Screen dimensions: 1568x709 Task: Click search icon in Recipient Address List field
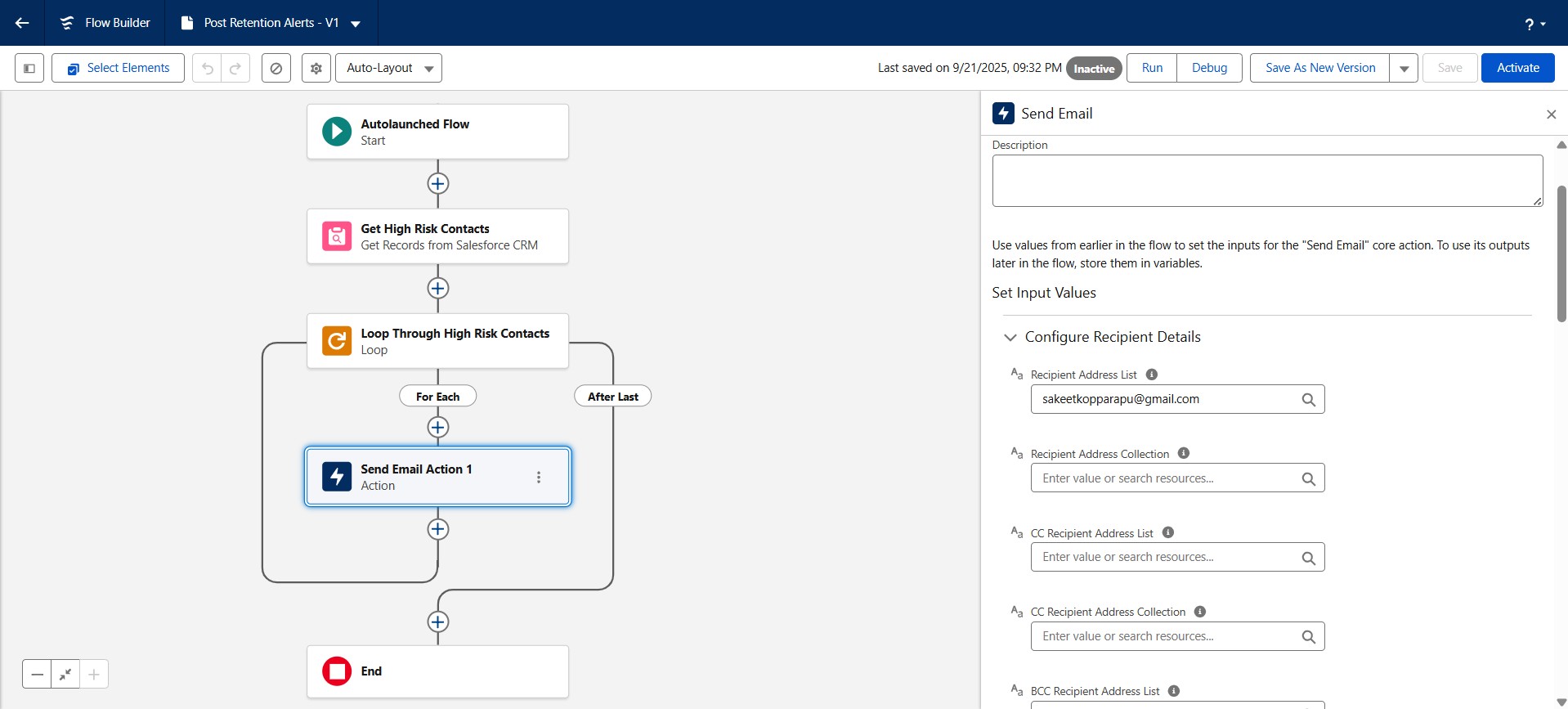[1308, 400]
